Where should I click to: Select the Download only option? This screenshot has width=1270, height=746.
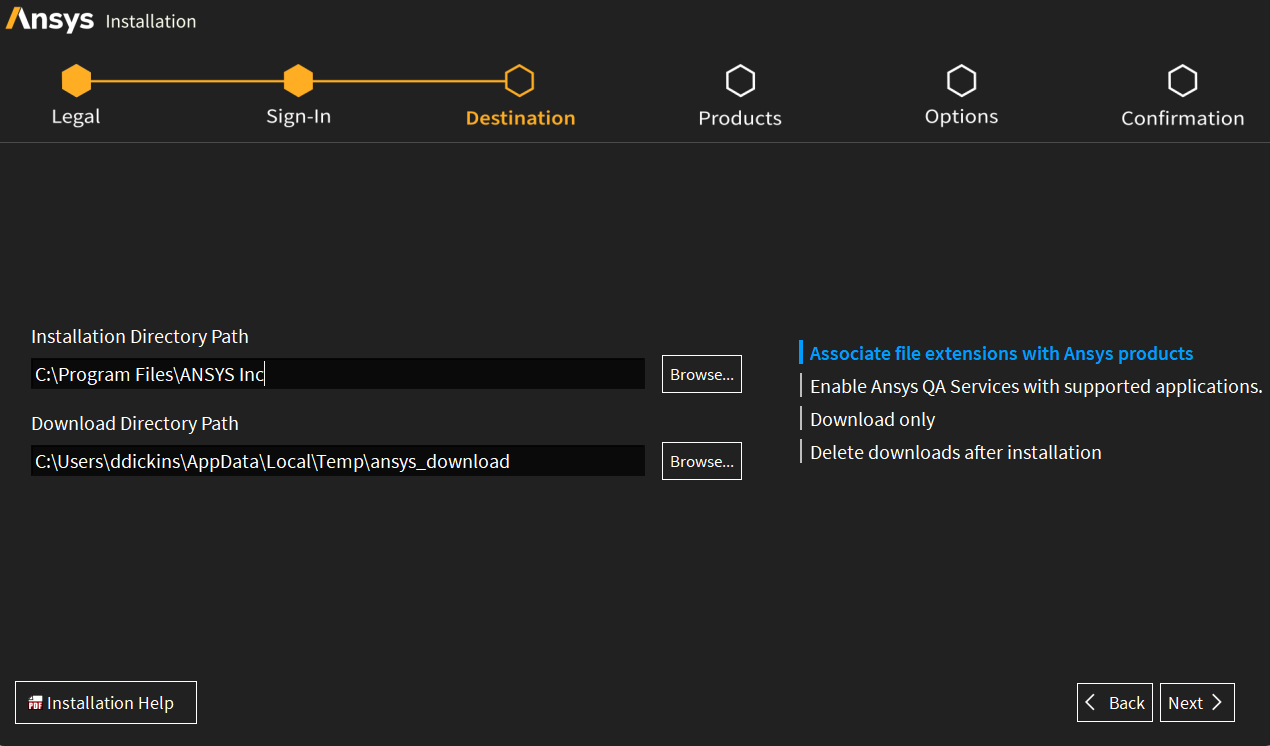pos(872,419)
